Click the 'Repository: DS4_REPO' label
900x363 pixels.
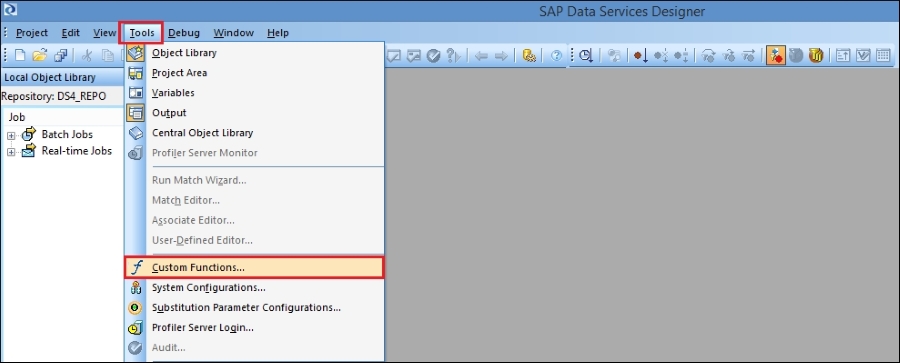53,96
